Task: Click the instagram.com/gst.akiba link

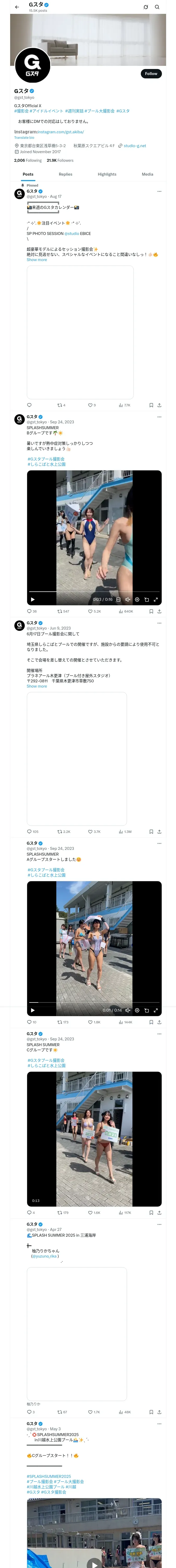Action: [x=61, y=131]
